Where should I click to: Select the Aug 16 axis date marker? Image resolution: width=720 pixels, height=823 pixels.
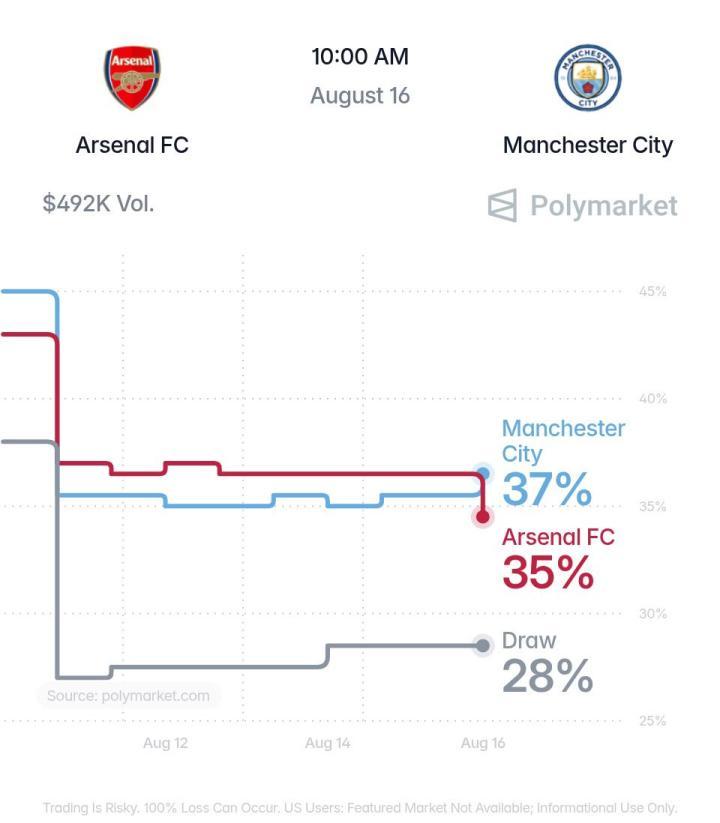(x=483, y=743)
